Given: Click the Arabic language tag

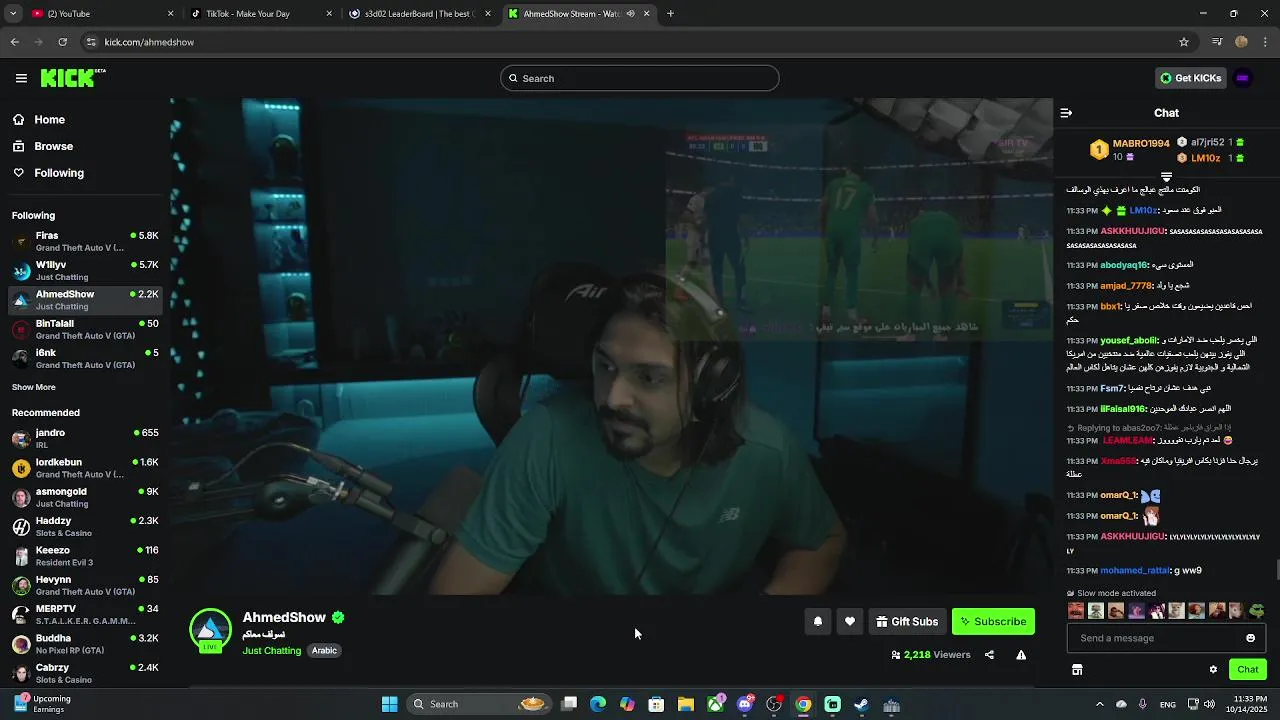Looking at the screenshot, I should [x=324, y=650].
